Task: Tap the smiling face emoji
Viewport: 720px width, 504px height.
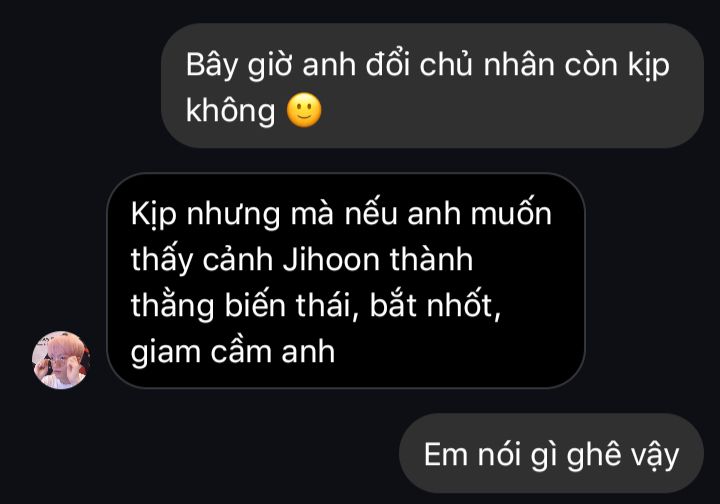Action: 304,110
